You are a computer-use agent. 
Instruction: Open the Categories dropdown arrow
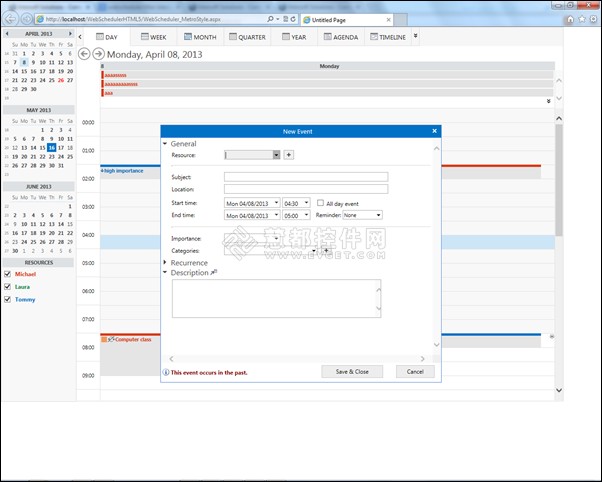[x=314, y=251]
